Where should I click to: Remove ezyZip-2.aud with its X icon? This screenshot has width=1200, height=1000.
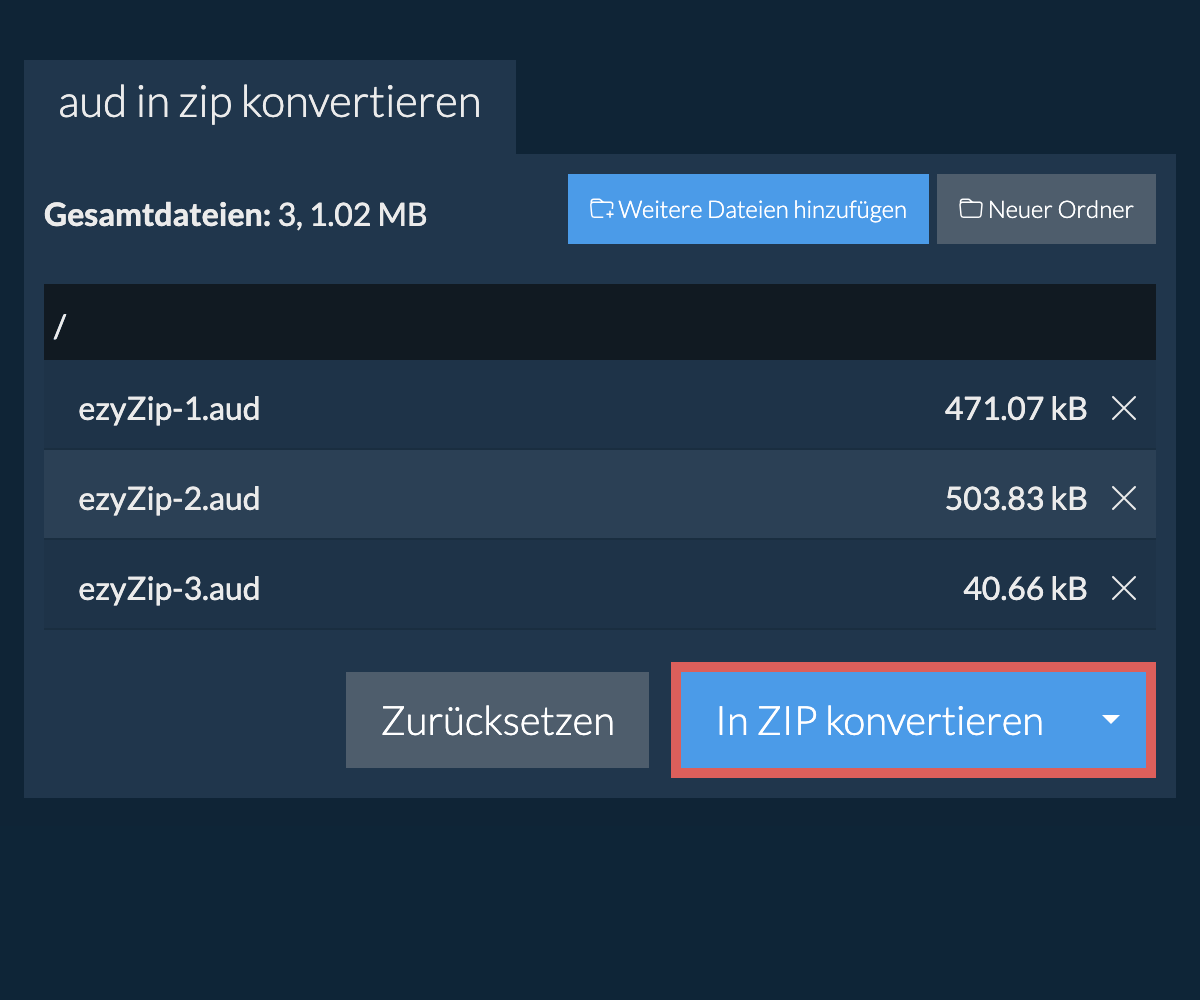(x=1124, y=498)
